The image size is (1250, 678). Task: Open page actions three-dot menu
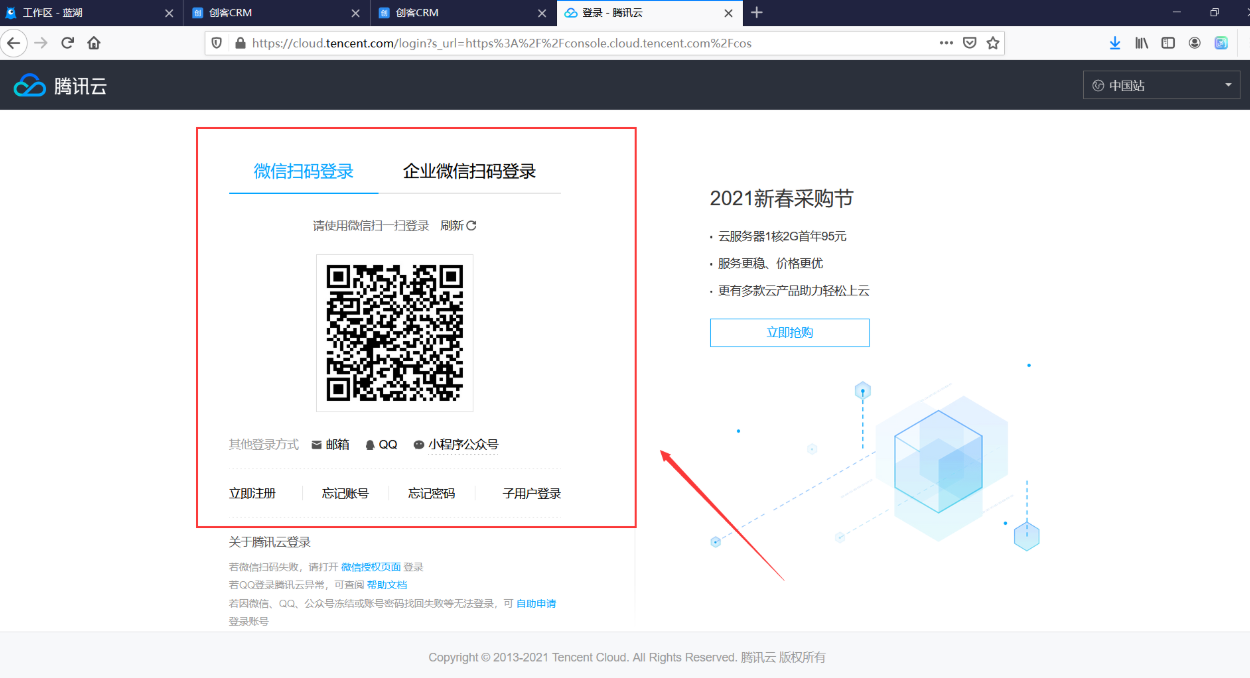point(946,43)
